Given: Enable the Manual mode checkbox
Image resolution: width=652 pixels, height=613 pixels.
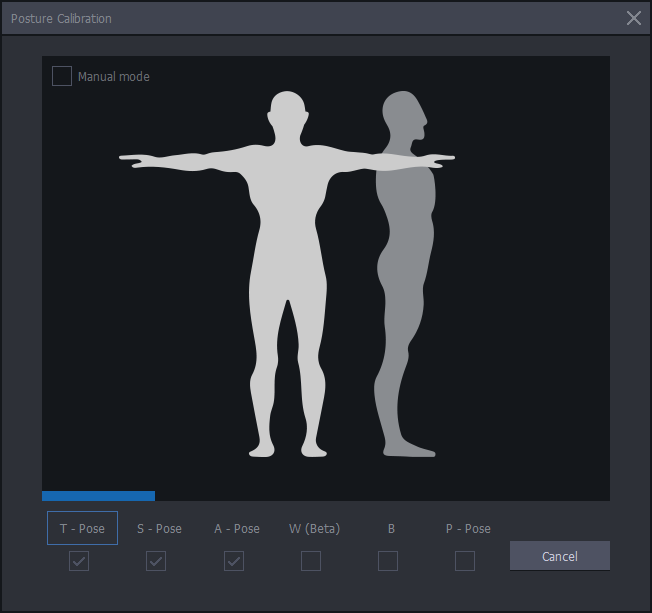Looking at the screenshot, I should click(62, 76).
